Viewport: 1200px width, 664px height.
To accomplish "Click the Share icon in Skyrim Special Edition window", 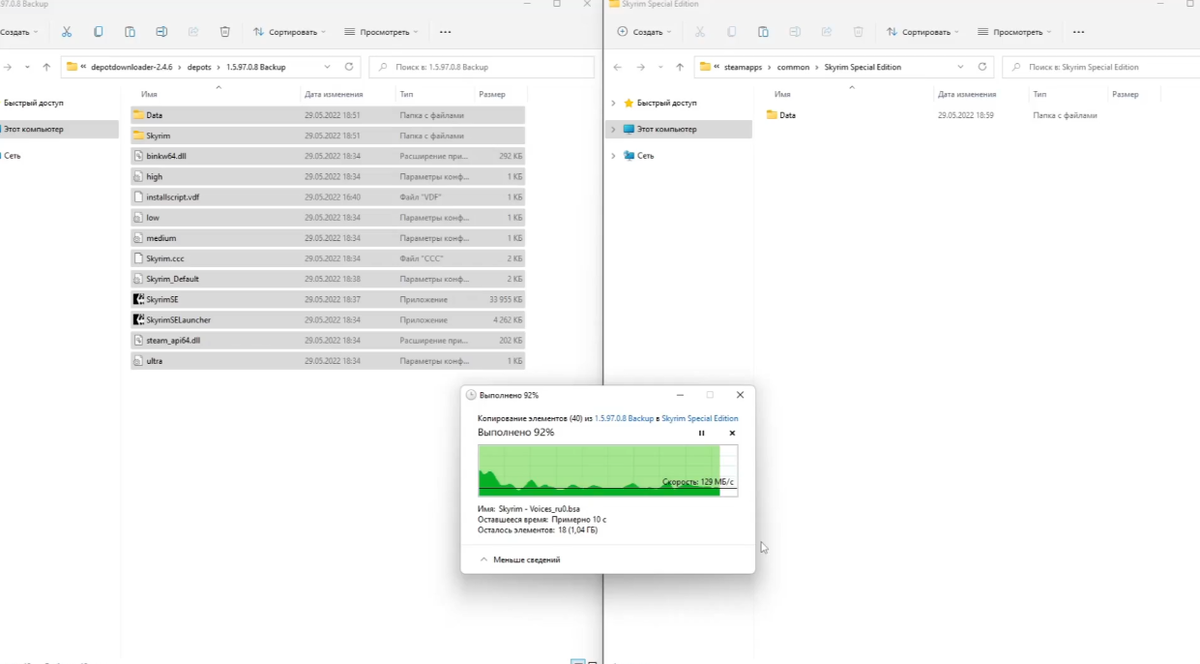I will click(827, 32).
